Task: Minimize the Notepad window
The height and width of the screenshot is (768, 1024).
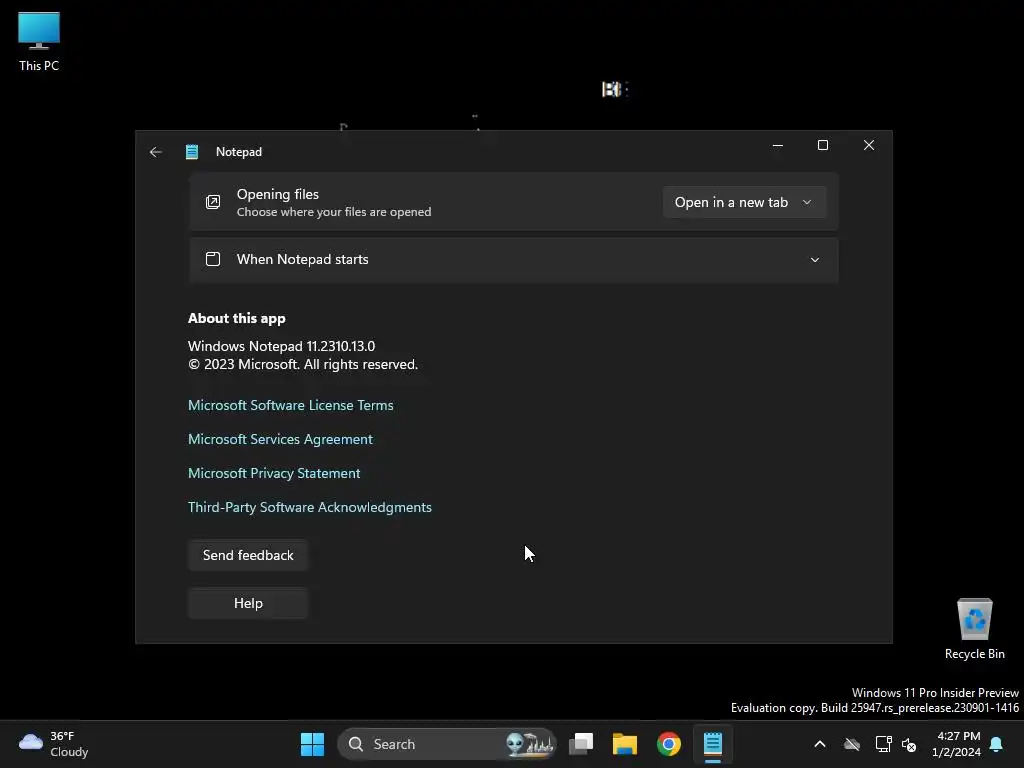Action: pos(778,145)
